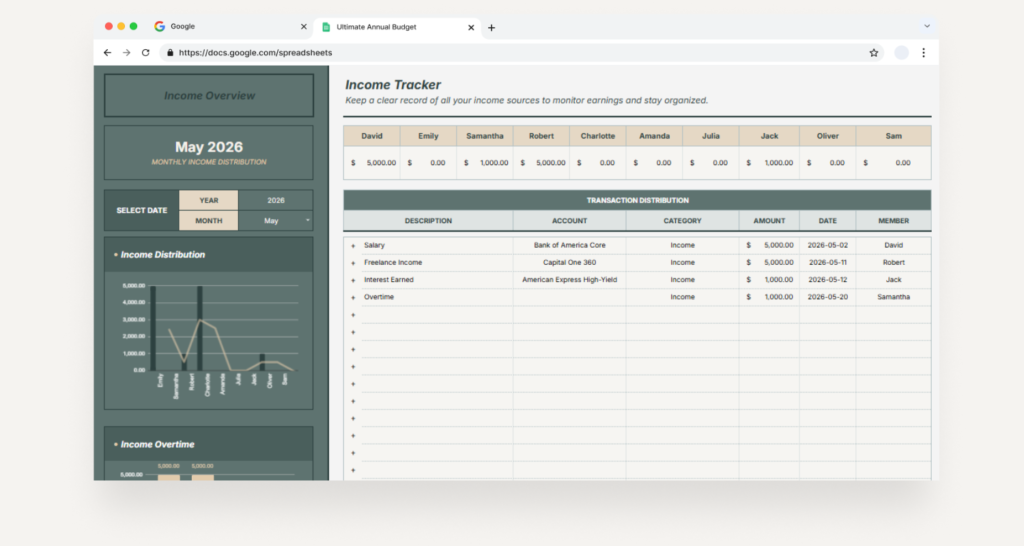Click the Google favicon on first tab
1024x546 pixels.
(159, 26)
